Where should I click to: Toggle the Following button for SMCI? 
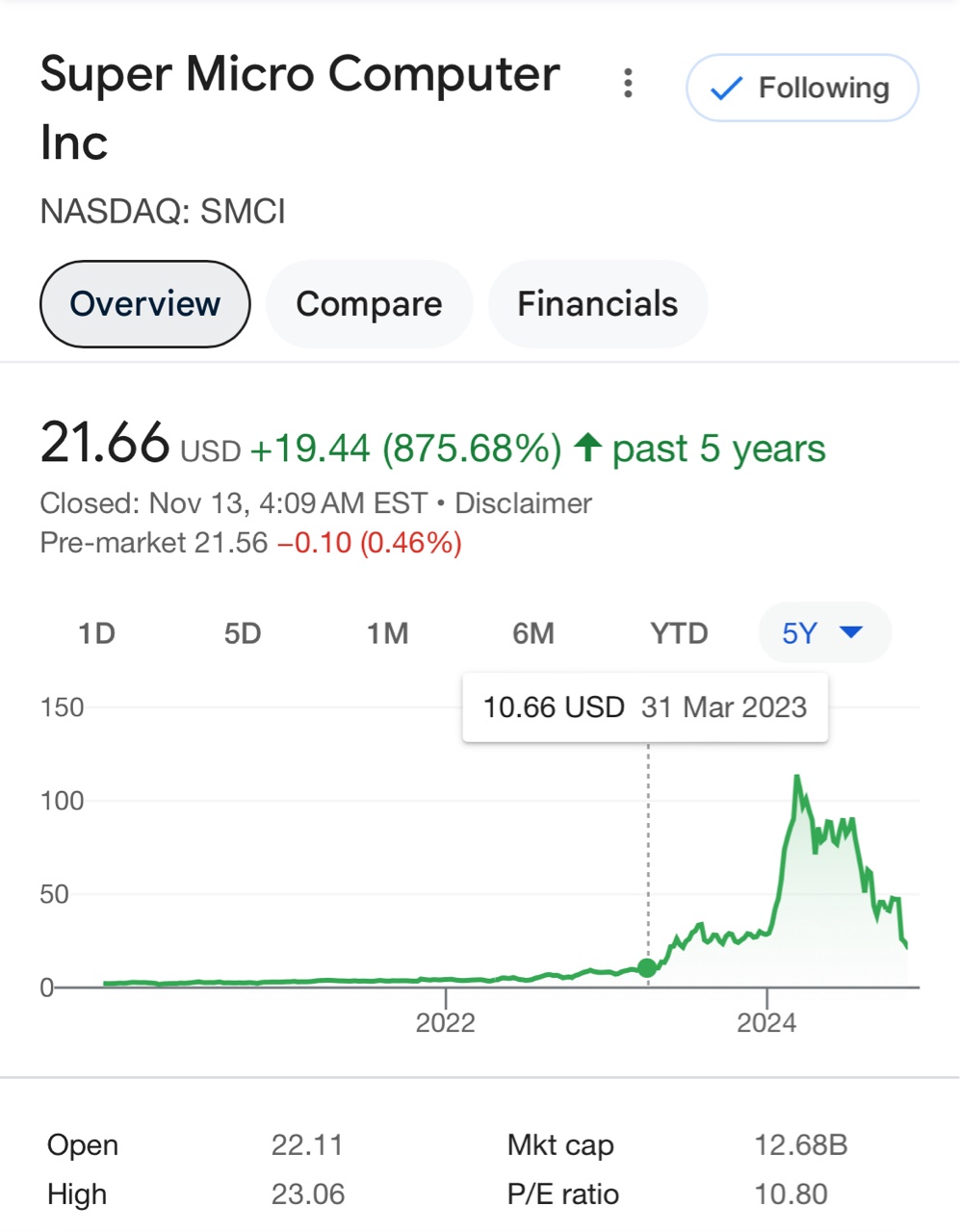[802, 88]
